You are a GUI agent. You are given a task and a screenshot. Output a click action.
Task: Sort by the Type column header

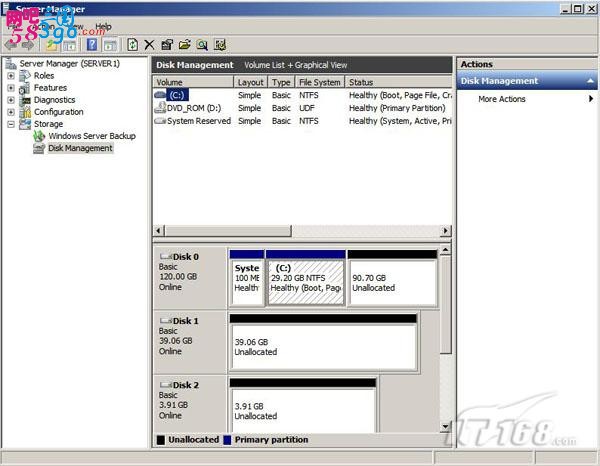pyautogui.click(x=281, y=82)
